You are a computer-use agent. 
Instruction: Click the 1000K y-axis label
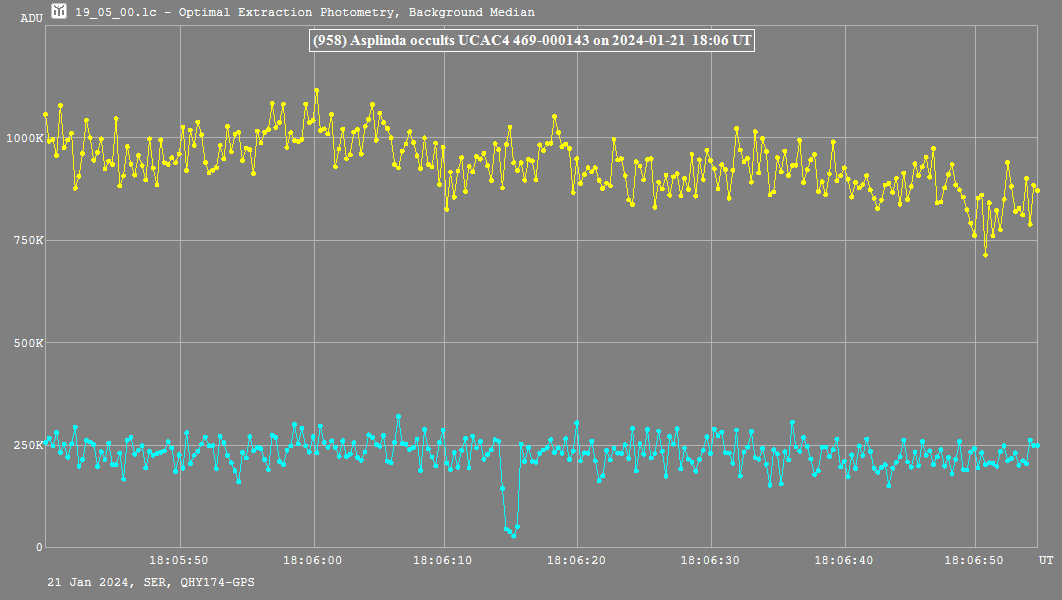pos(25,138)
